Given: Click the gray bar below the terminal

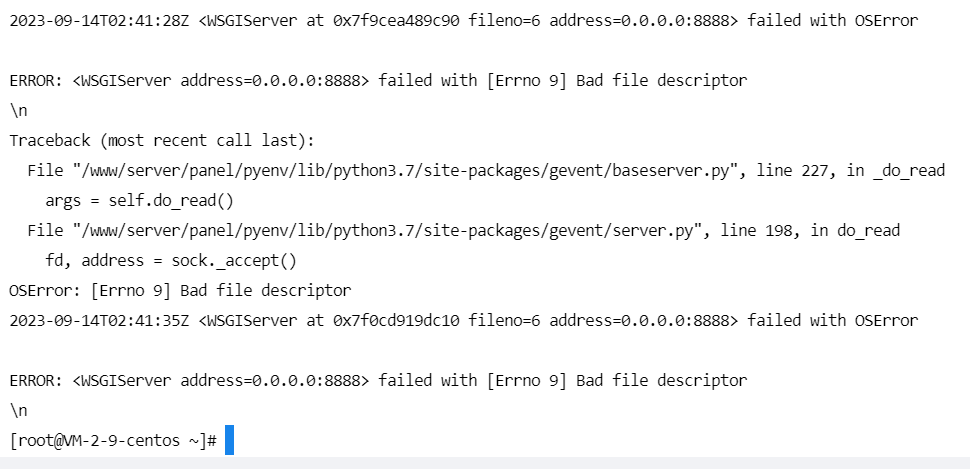Looking at the screenshot, I should coord(485,463).
